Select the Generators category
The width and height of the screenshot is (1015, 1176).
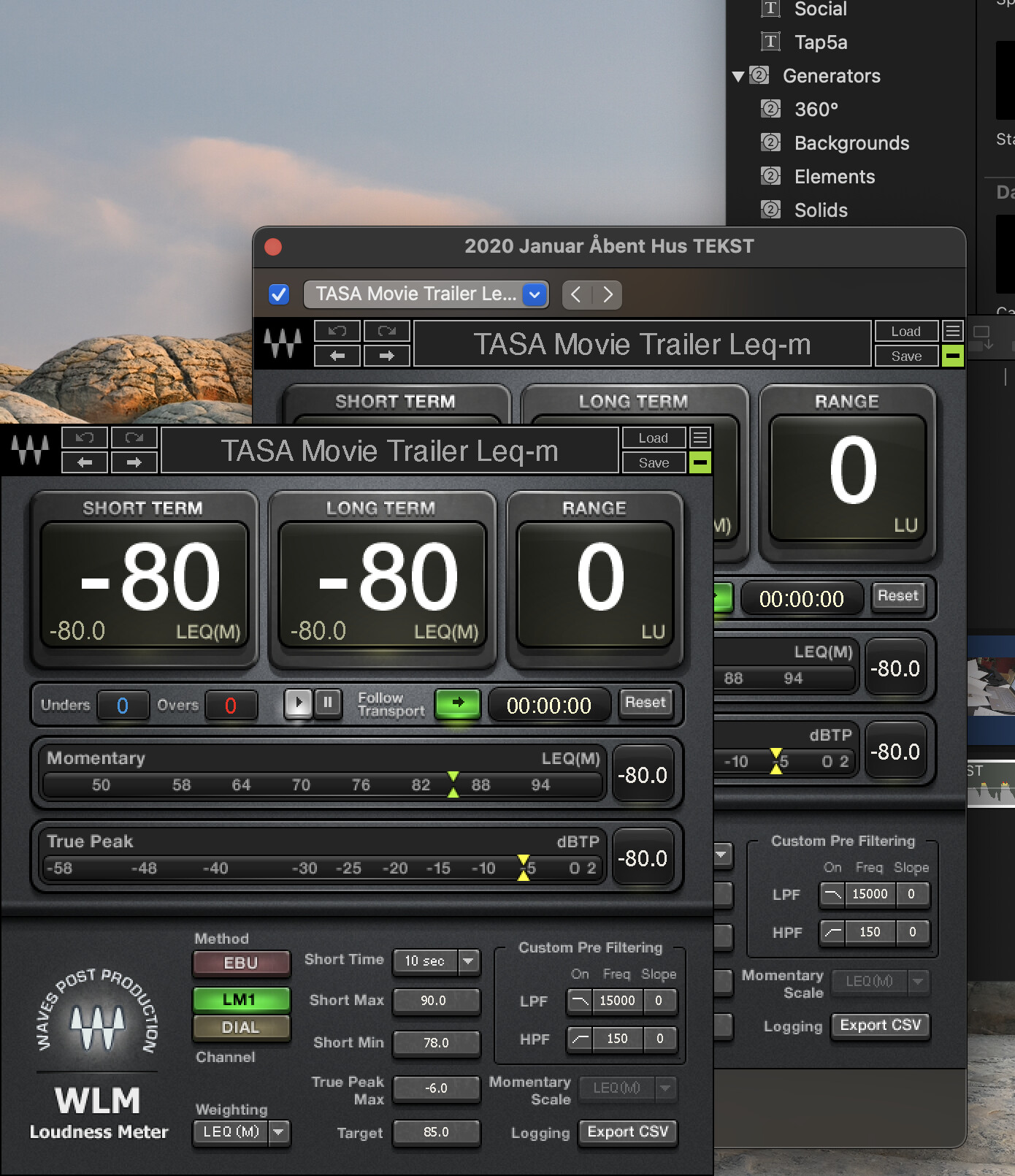[x=832, y=76]
